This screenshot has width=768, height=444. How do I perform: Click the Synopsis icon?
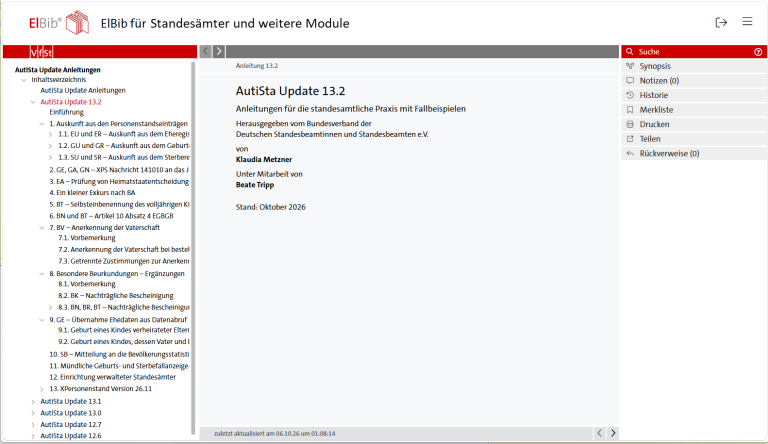[x=630, y=66]
